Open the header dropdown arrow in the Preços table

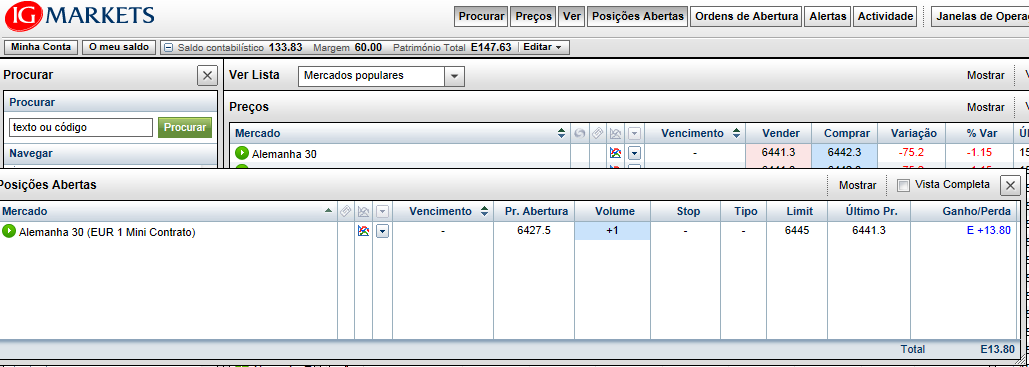[634, 133]
